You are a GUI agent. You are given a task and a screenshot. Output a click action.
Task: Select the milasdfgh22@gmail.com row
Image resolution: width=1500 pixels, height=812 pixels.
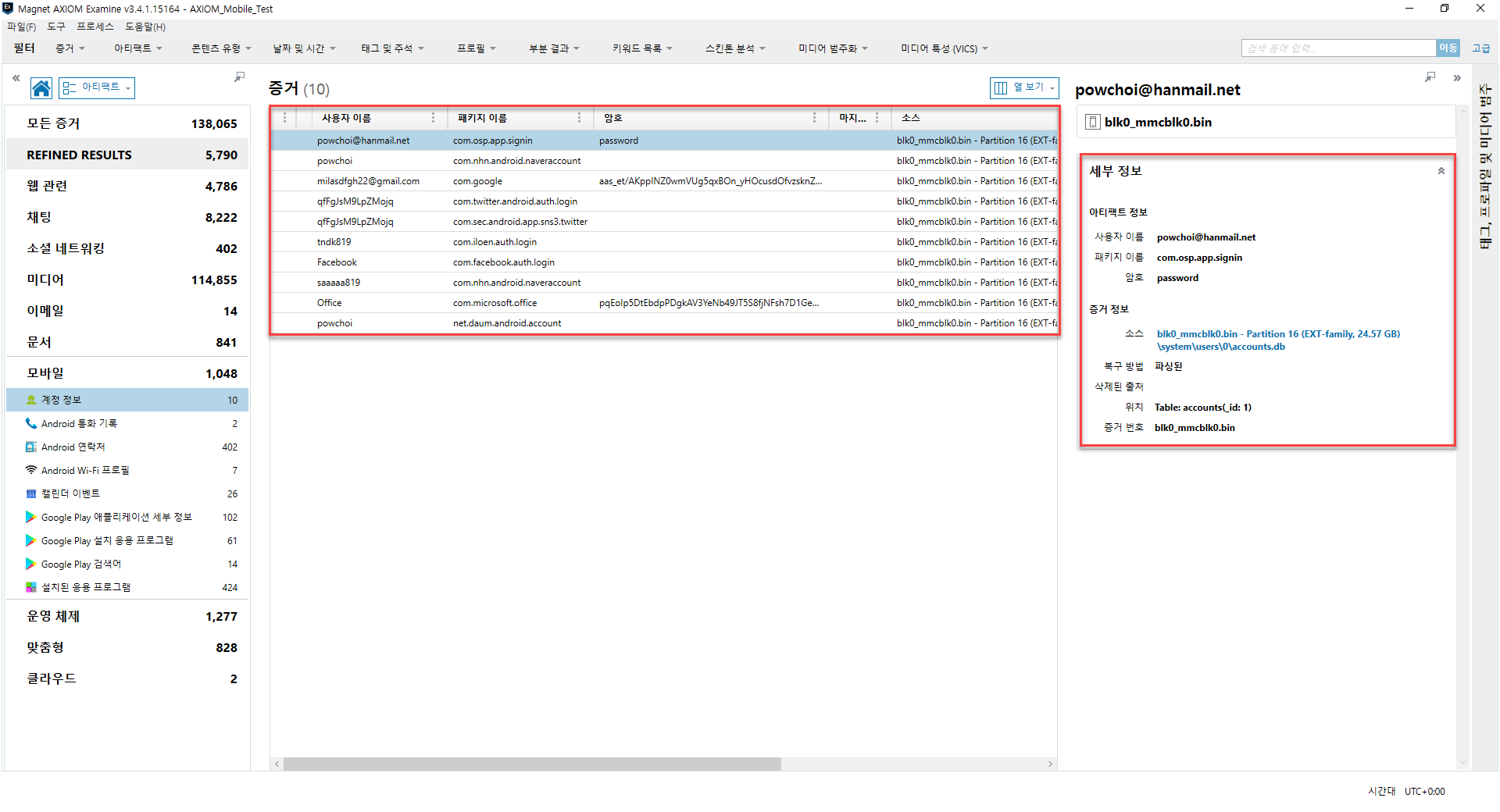[x=664, y=181]
